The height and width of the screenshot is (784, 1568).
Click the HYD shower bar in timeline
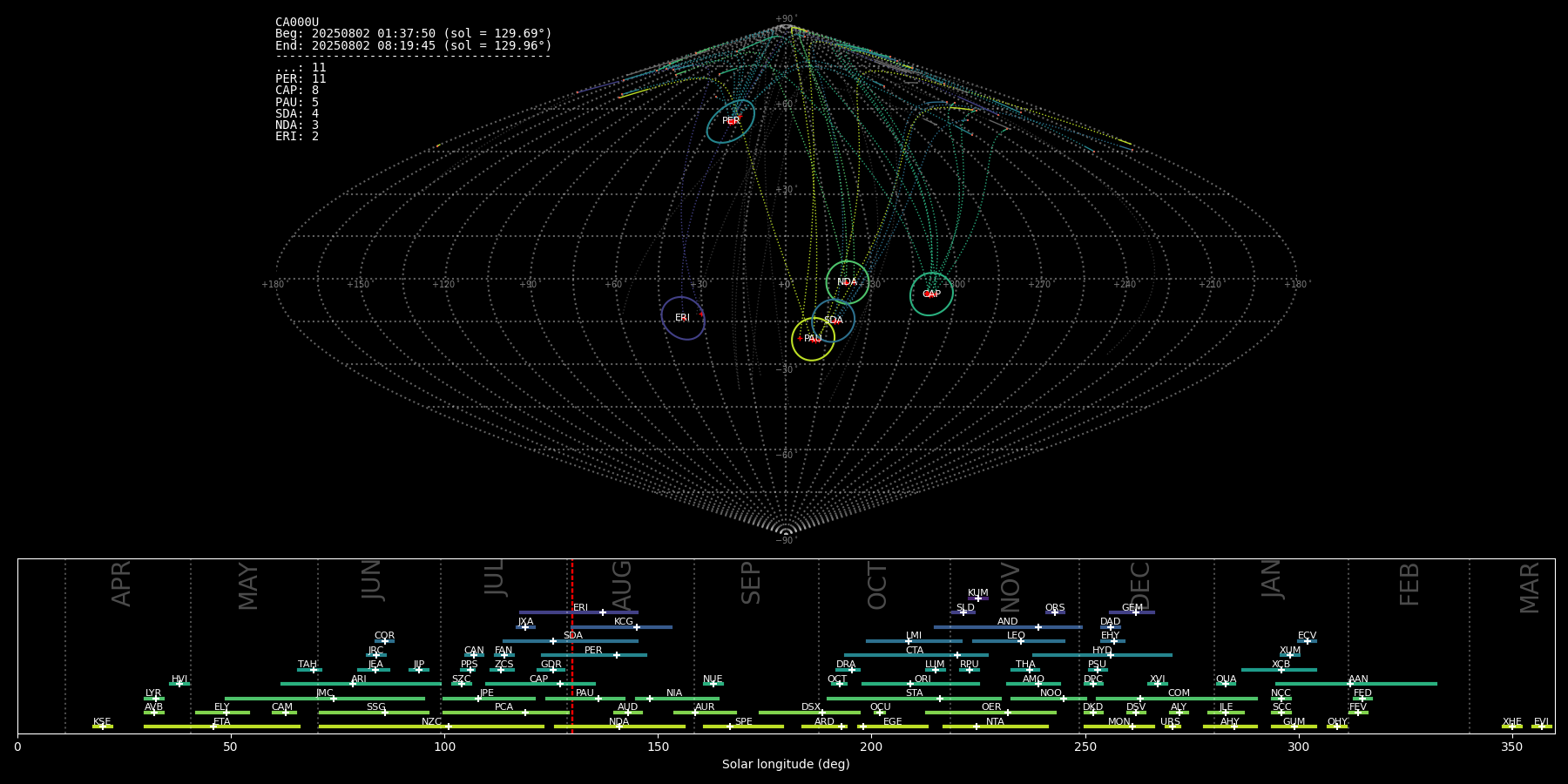pos(1102,655)
